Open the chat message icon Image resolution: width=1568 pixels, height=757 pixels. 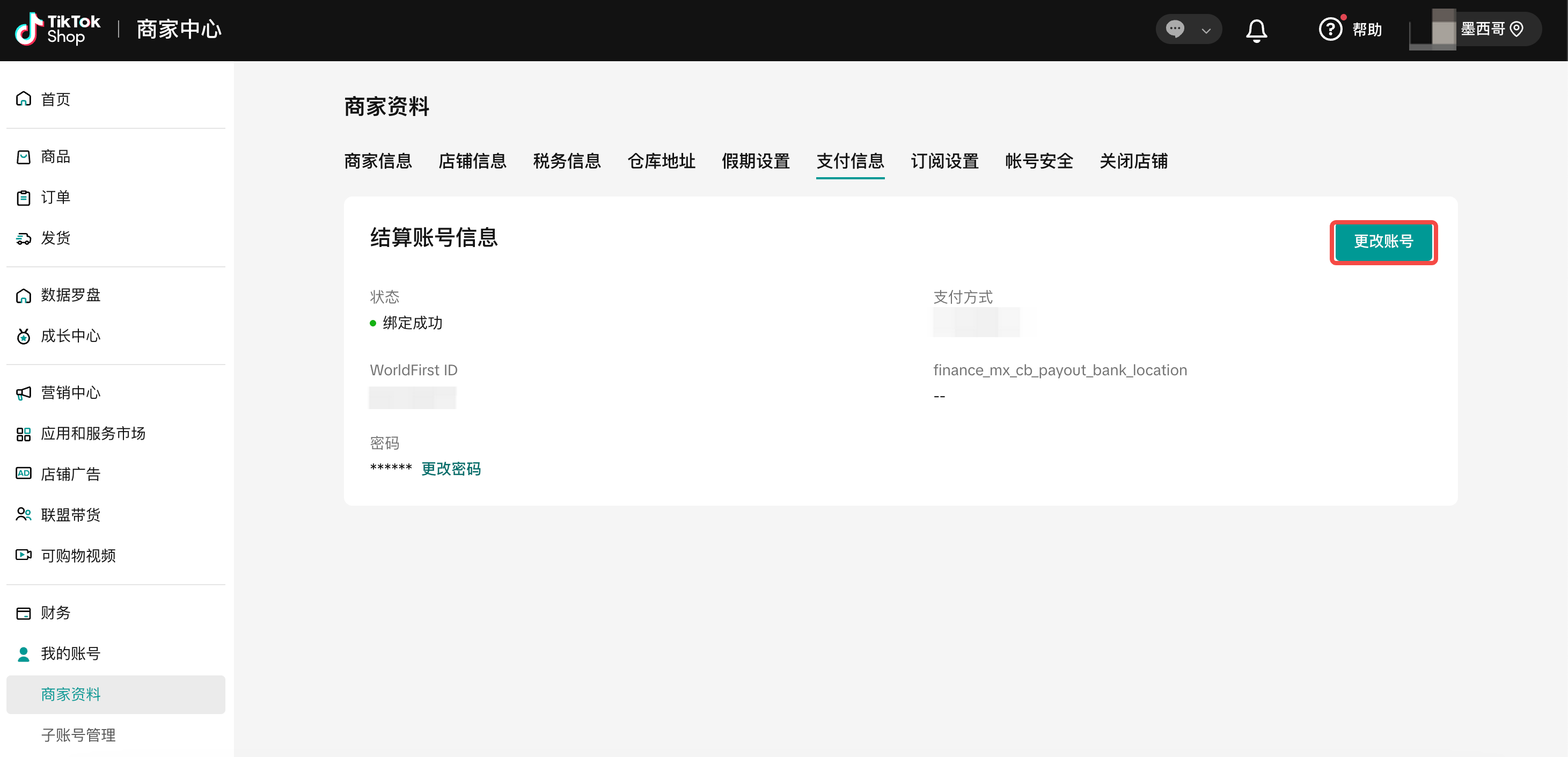click(1175, 29)
